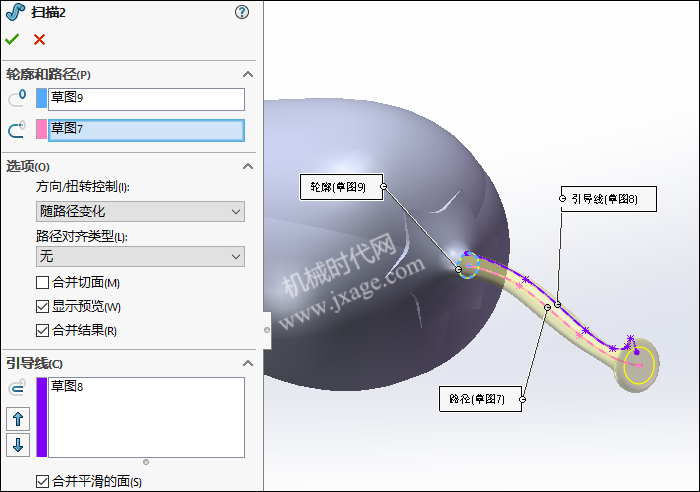Click the blue profile color swatch
Viewport: 700px width, 492px height.
point(42,98)
